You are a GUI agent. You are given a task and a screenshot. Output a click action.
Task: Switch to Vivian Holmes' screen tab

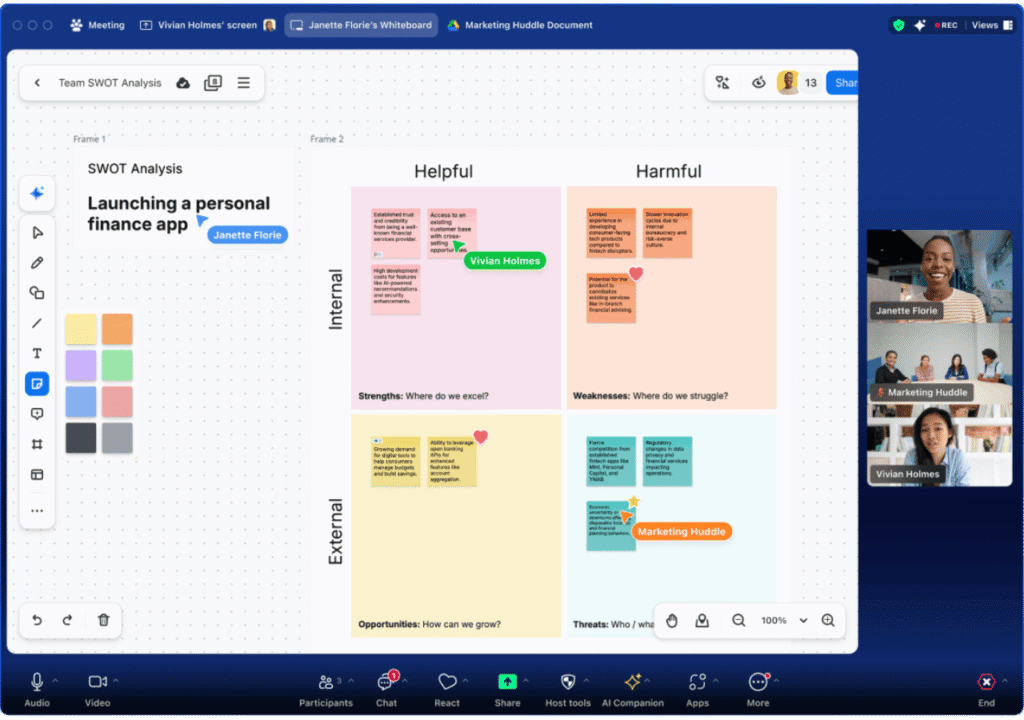tap(208, 25)
